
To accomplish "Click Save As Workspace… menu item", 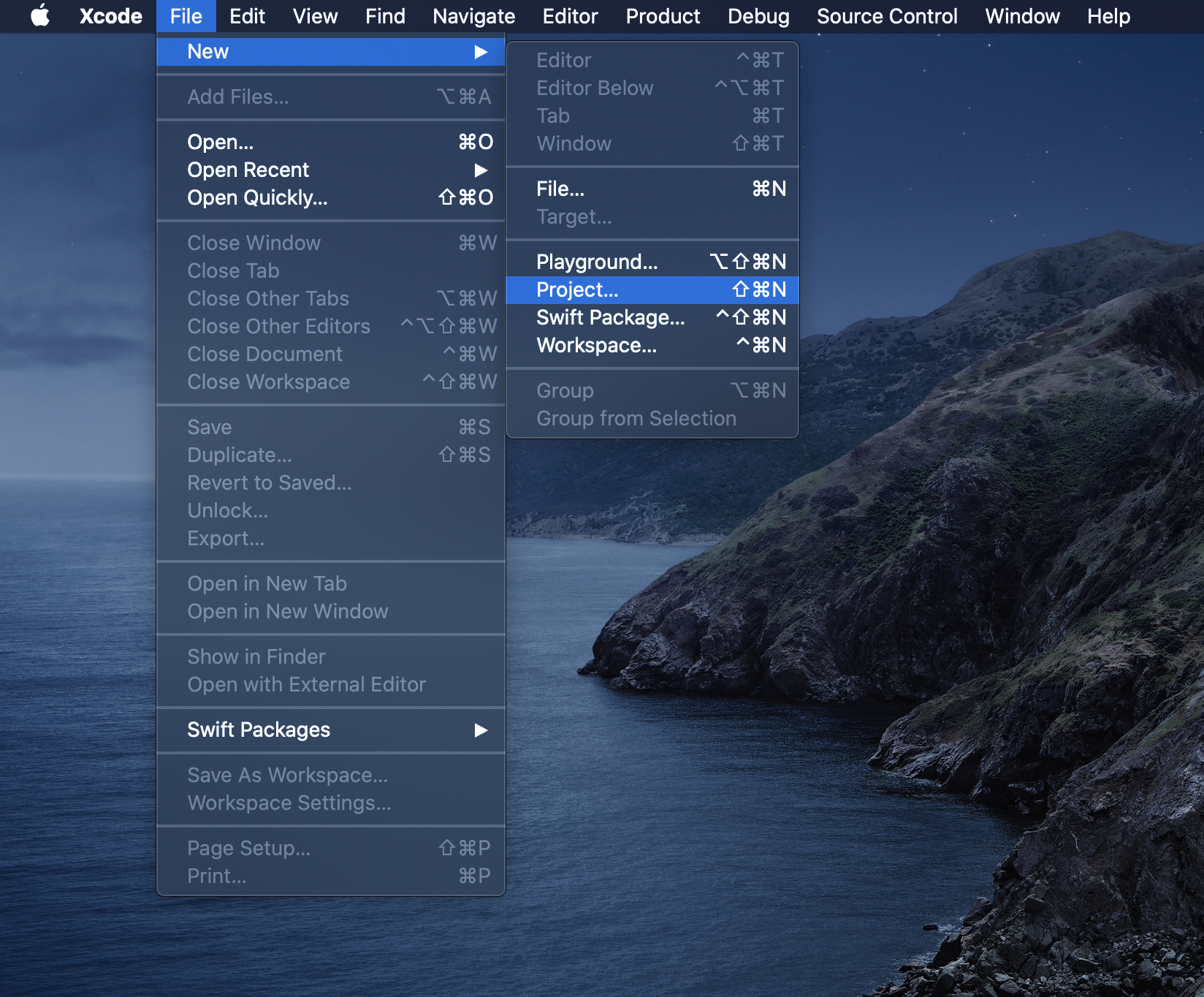I will [331, 776].
